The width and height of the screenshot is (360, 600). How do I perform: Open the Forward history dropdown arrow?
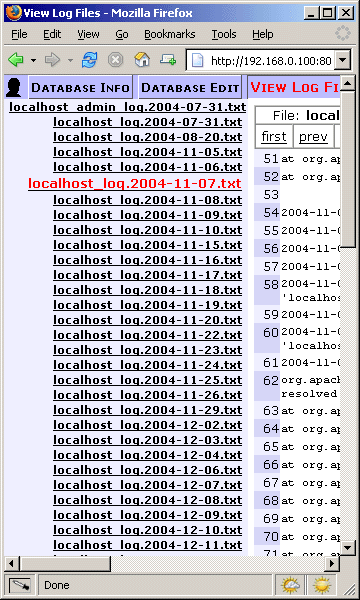(x=70, y=60)
